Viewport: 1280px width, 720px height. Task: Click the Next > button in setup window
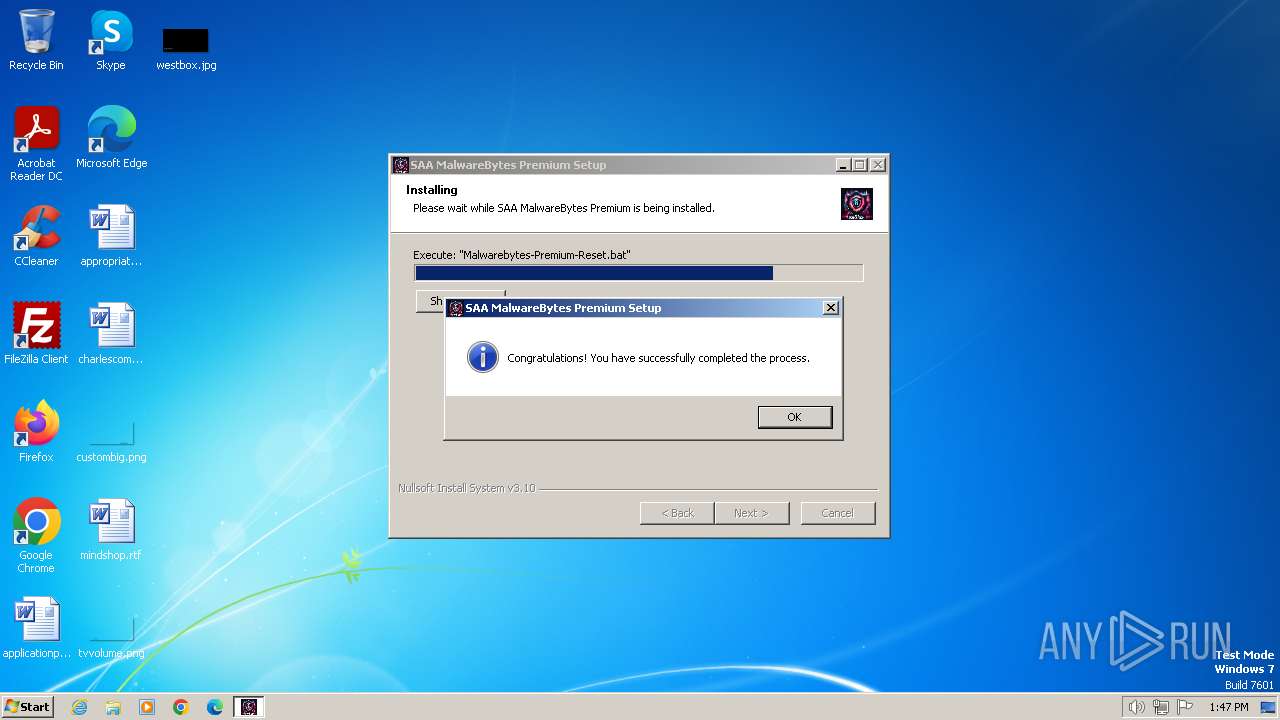pos(751,513)
